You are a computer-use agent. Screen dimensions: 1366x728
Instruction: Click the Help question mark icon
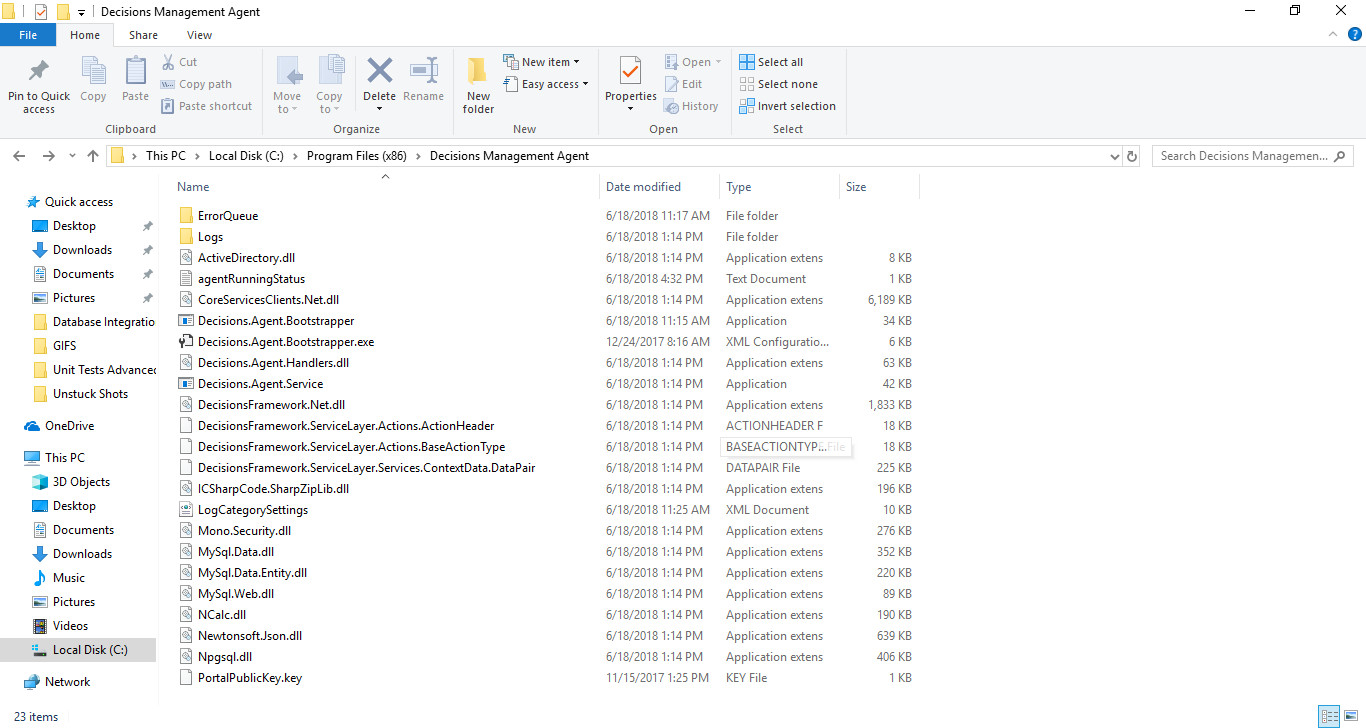click(x=1354, y=34)
